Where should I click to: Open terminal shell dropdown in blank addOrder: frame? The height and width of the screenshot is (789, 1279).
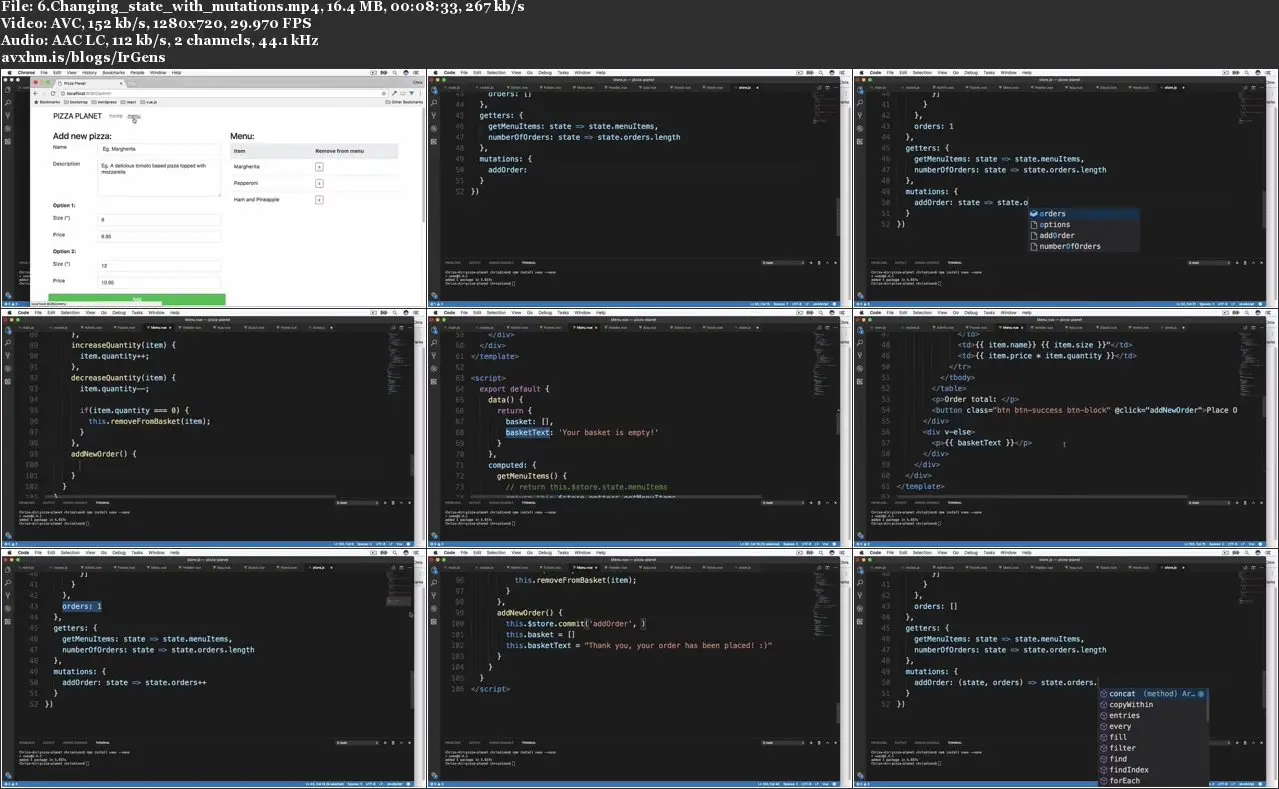click(781, 263)
